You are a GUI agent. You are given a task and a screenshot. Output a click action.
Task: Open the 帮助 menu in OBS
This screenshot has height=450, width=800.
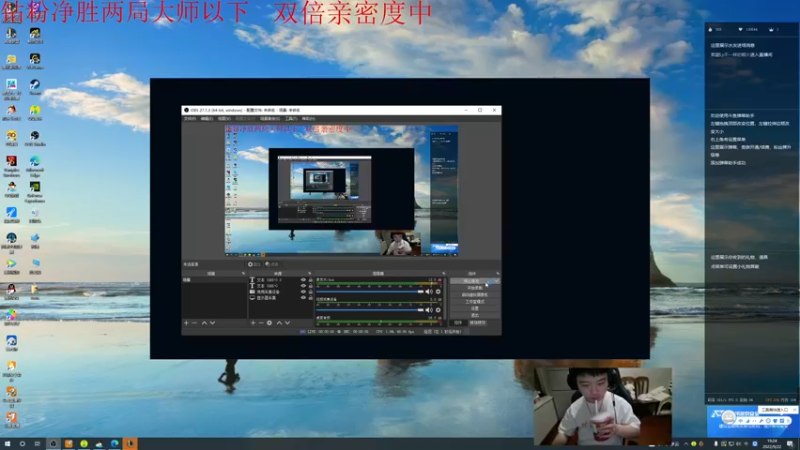(308, 118)
